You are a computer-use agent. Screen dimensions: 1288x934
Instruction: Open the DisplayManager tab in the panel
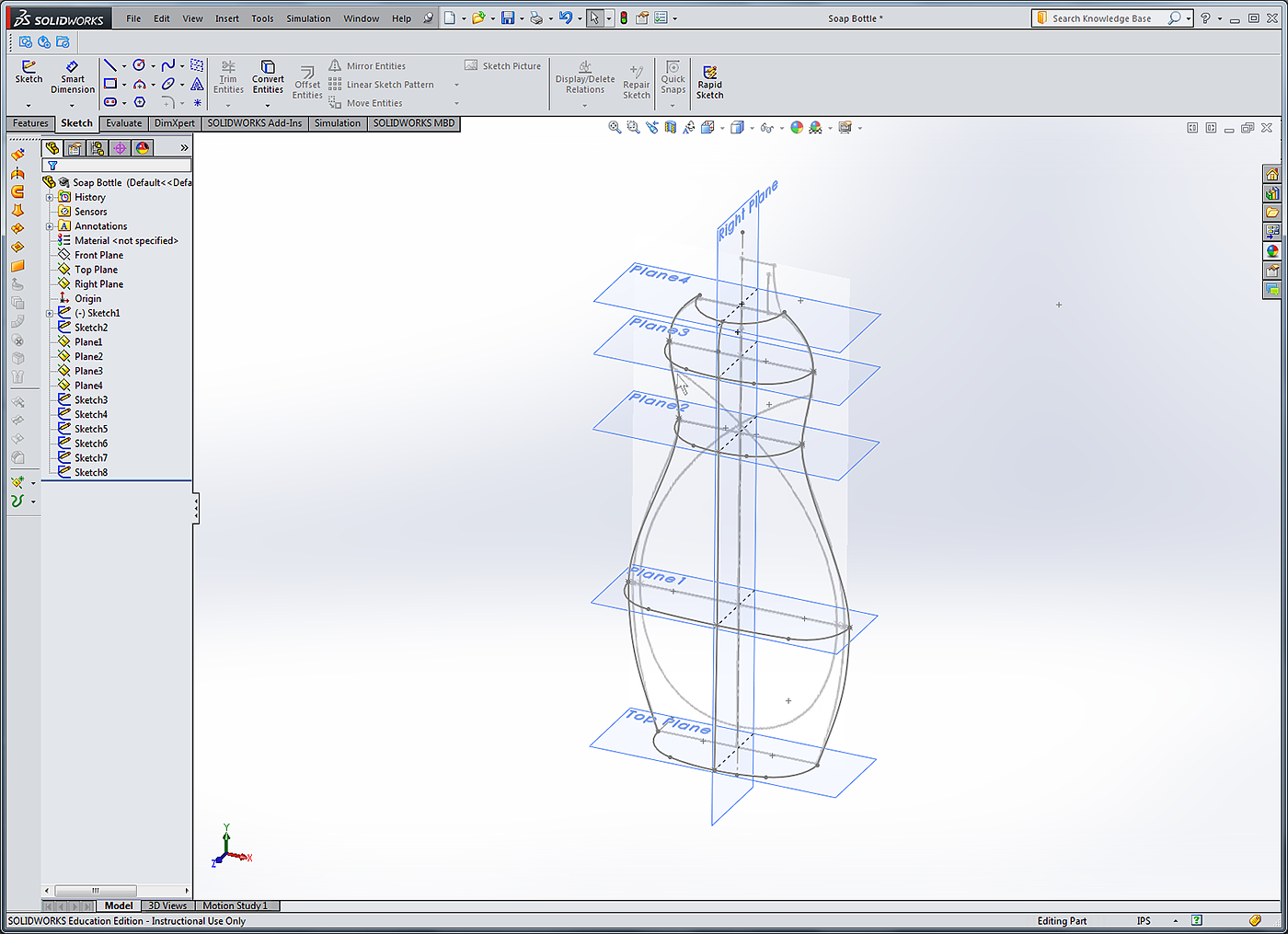click(x=142, y=148)
